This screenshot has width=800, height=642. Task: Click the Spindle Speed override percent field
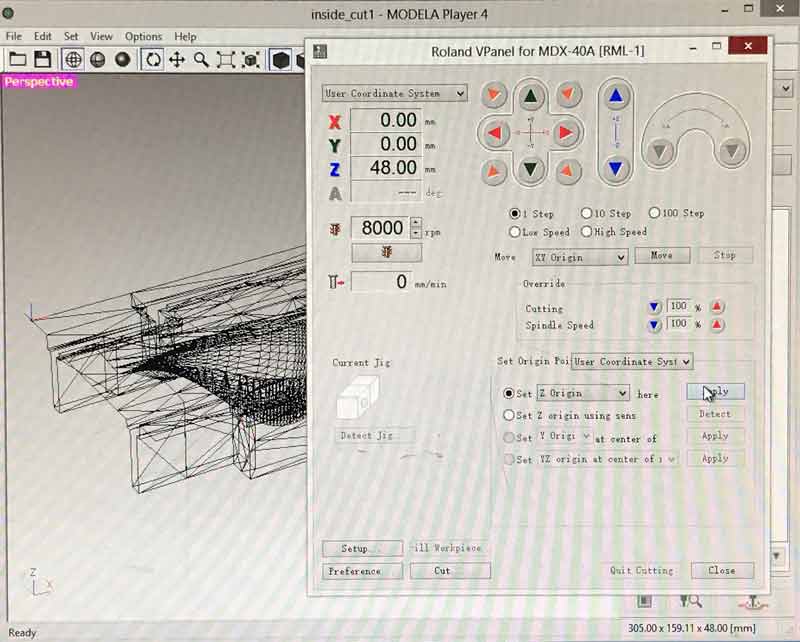[x=679, y=324]
